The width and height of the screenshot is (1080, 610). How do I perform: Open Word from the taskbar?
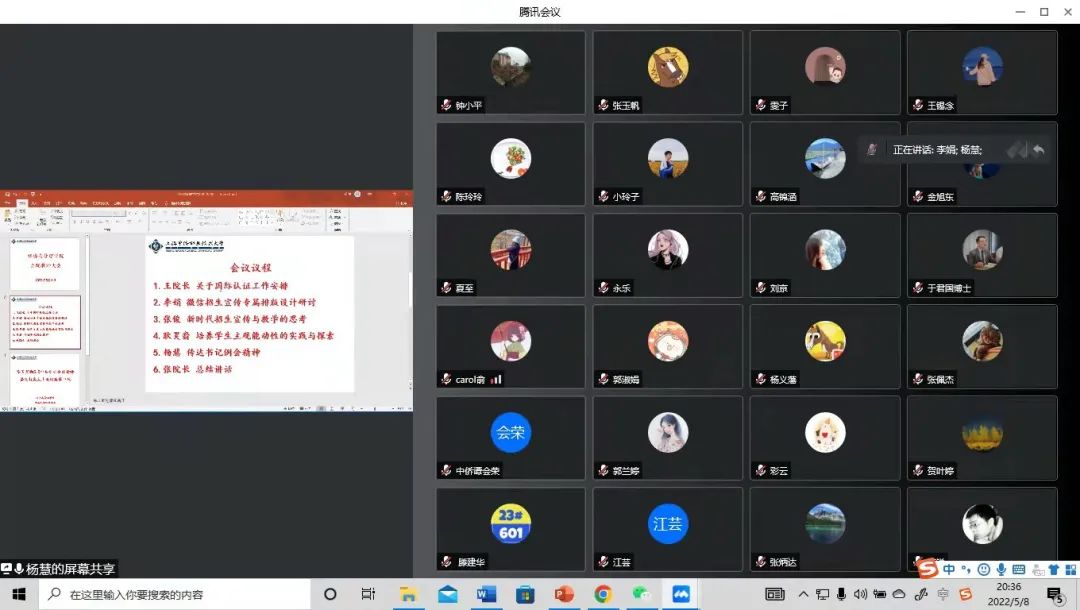(x=486, y=594)
